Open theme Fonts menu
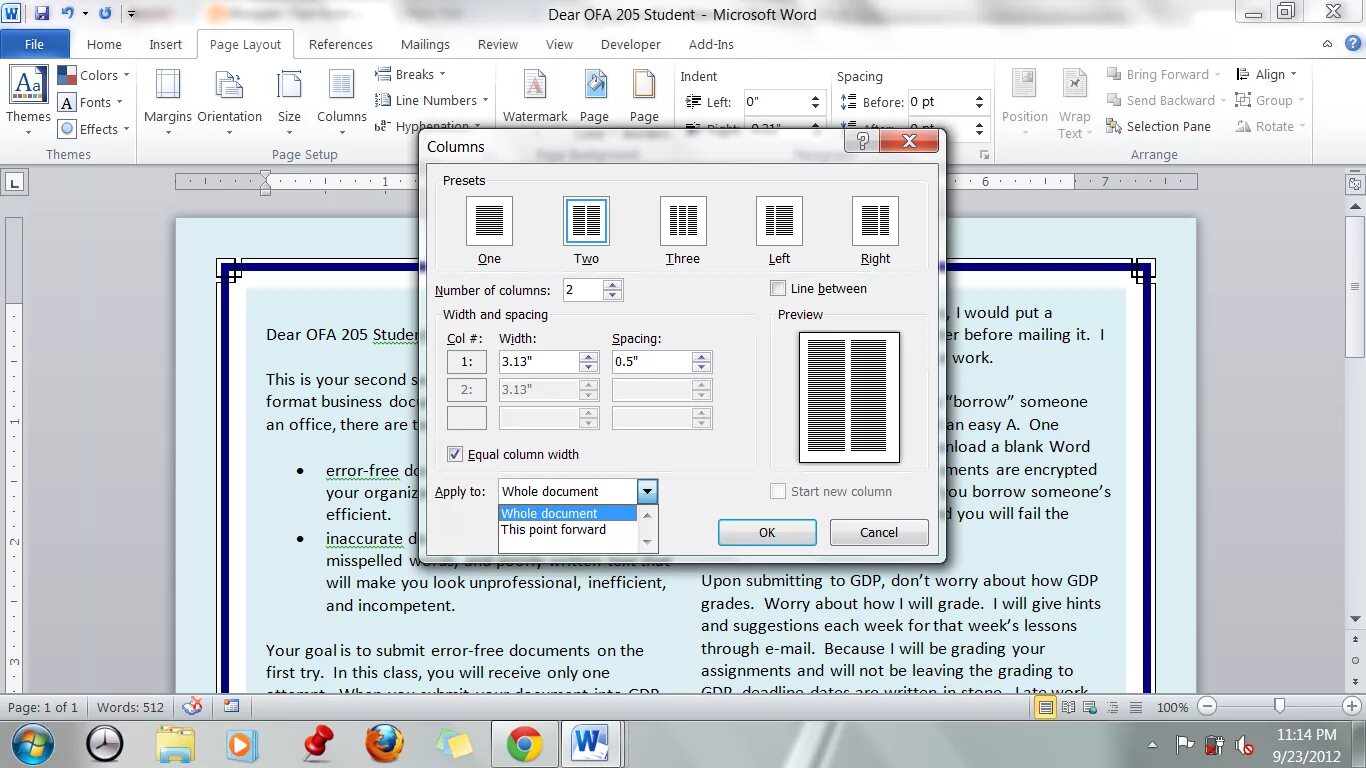This screenshot has height=768, width=1366. pos(90,102)
